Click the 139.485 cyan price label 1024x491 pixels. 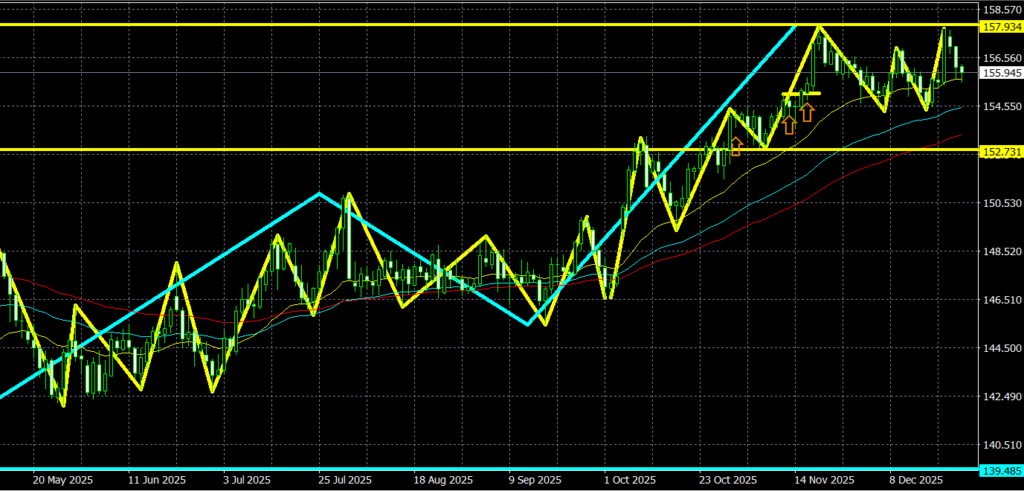pos(1000,470)
